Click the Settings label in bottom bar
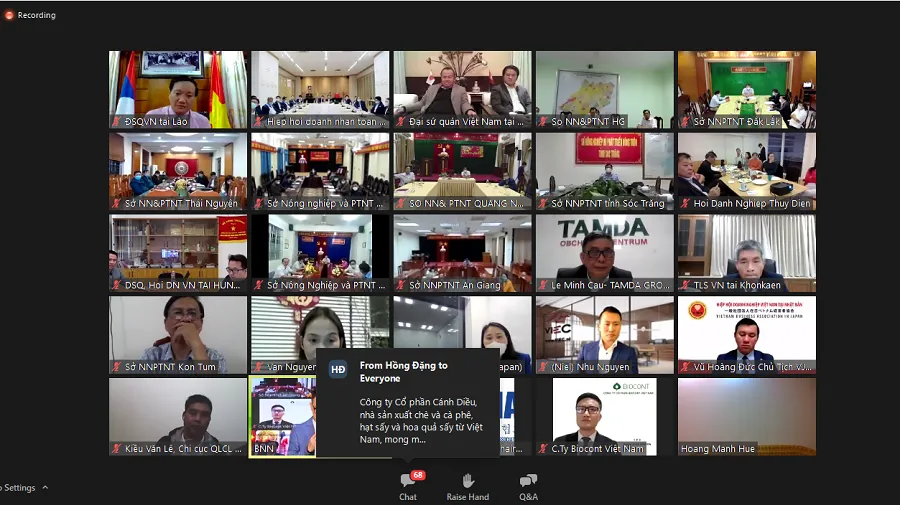This screenshot has height=505, width=900. (19, 488)
